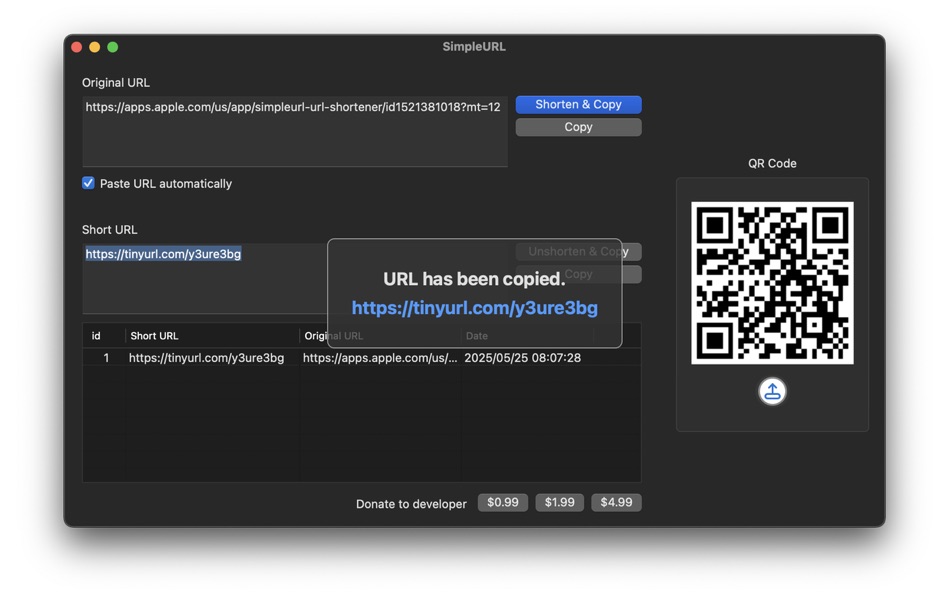Select history cell https://apps.apple.com/us/...
This screenshot has height=594, width=950.
click(x=380, y=358)
